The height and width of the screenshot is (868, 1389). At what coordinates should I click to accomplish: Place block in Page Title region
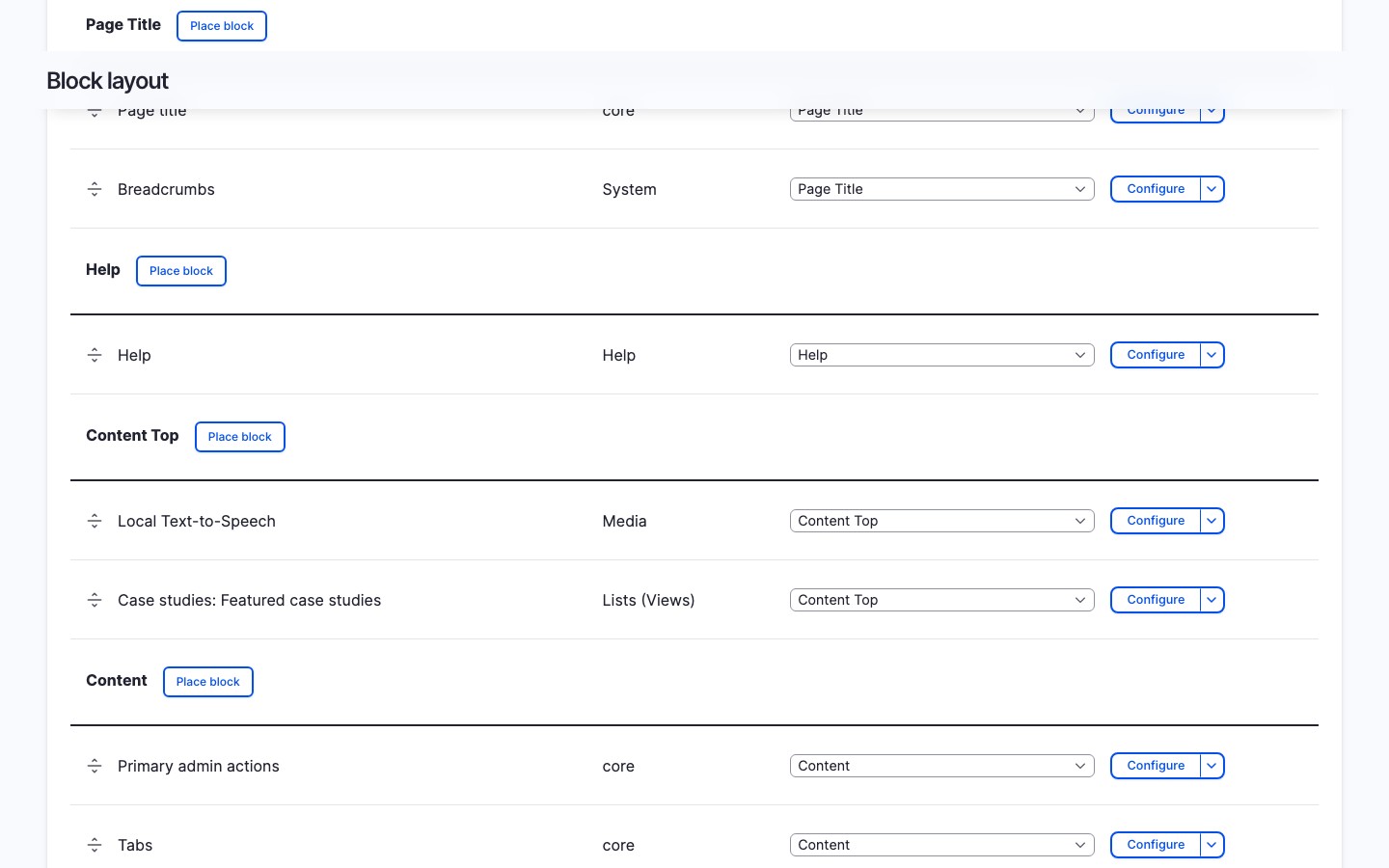(222, 26)
